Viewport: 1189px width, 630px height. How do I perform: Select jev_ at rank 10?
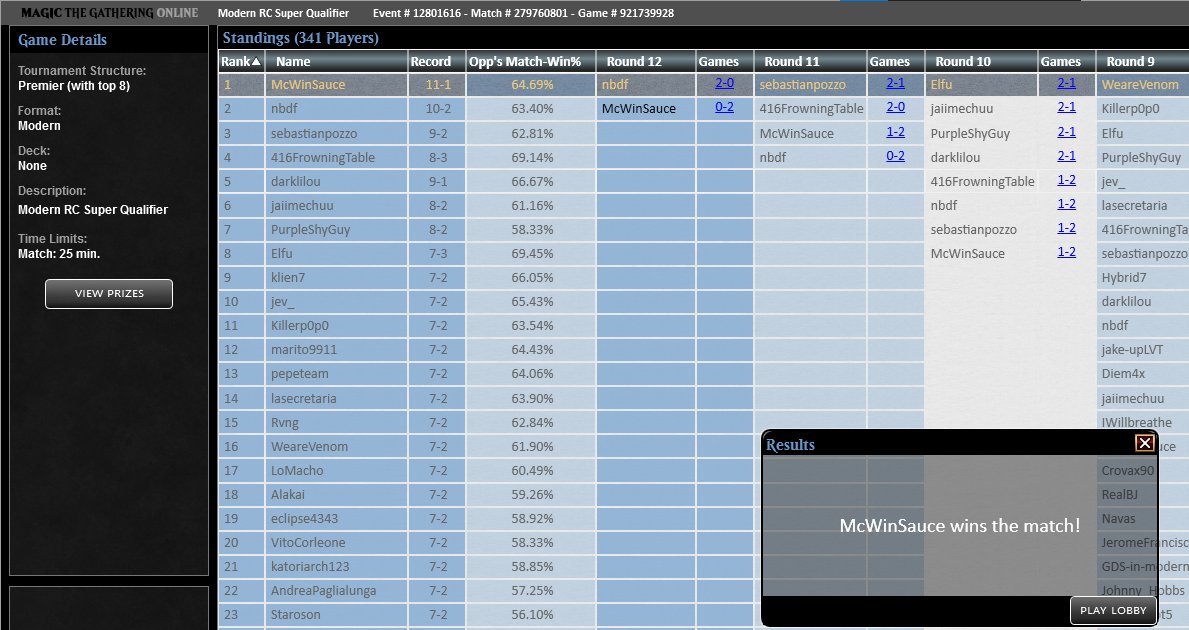282,302
